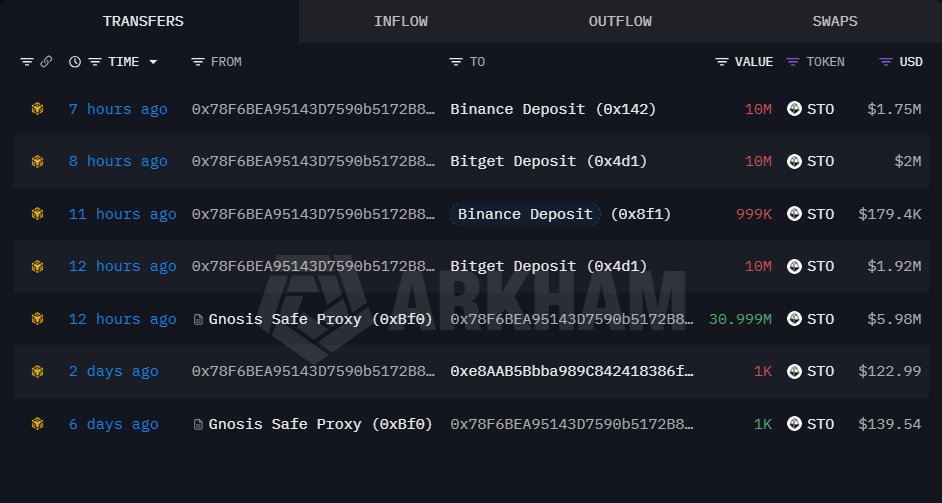Open the first filter icon left of TIME
942x503 pixels.
(x=27, y=62)
